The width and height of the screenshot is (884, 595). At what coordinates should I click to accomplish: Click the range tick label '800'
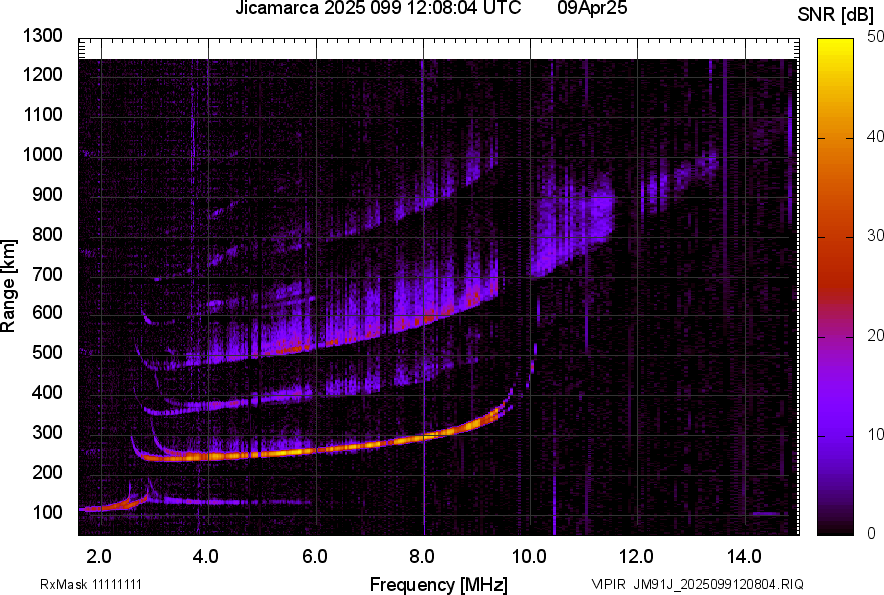(47, 234)
